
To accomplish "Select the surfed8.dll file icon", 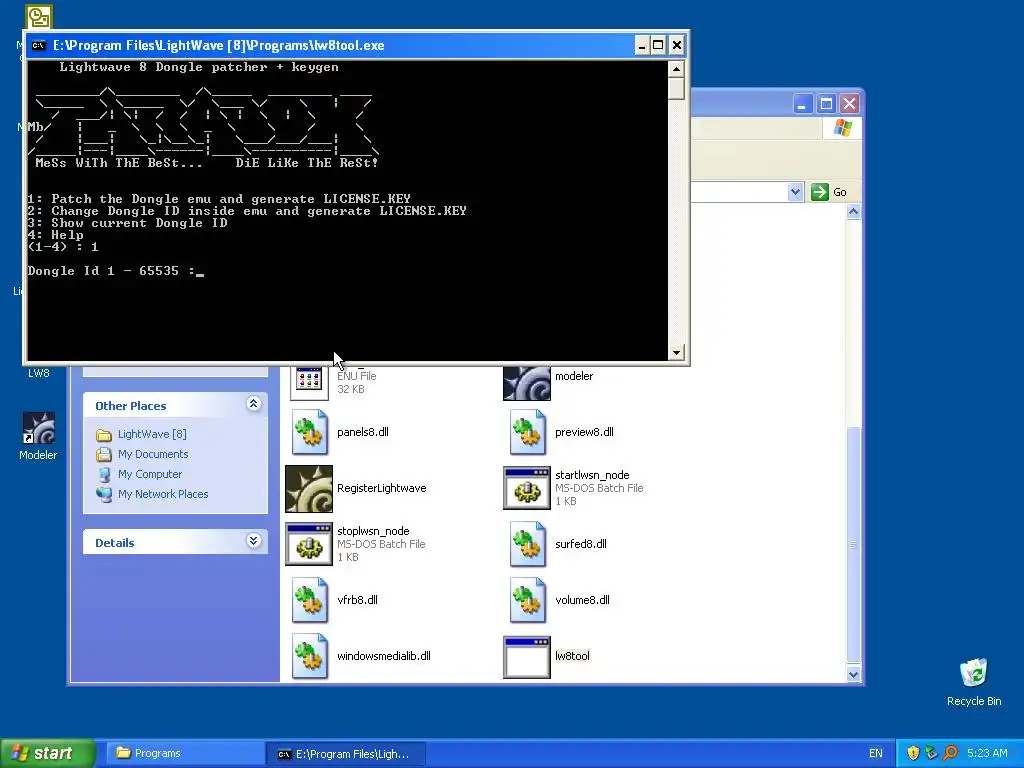I will pos(528,544).
